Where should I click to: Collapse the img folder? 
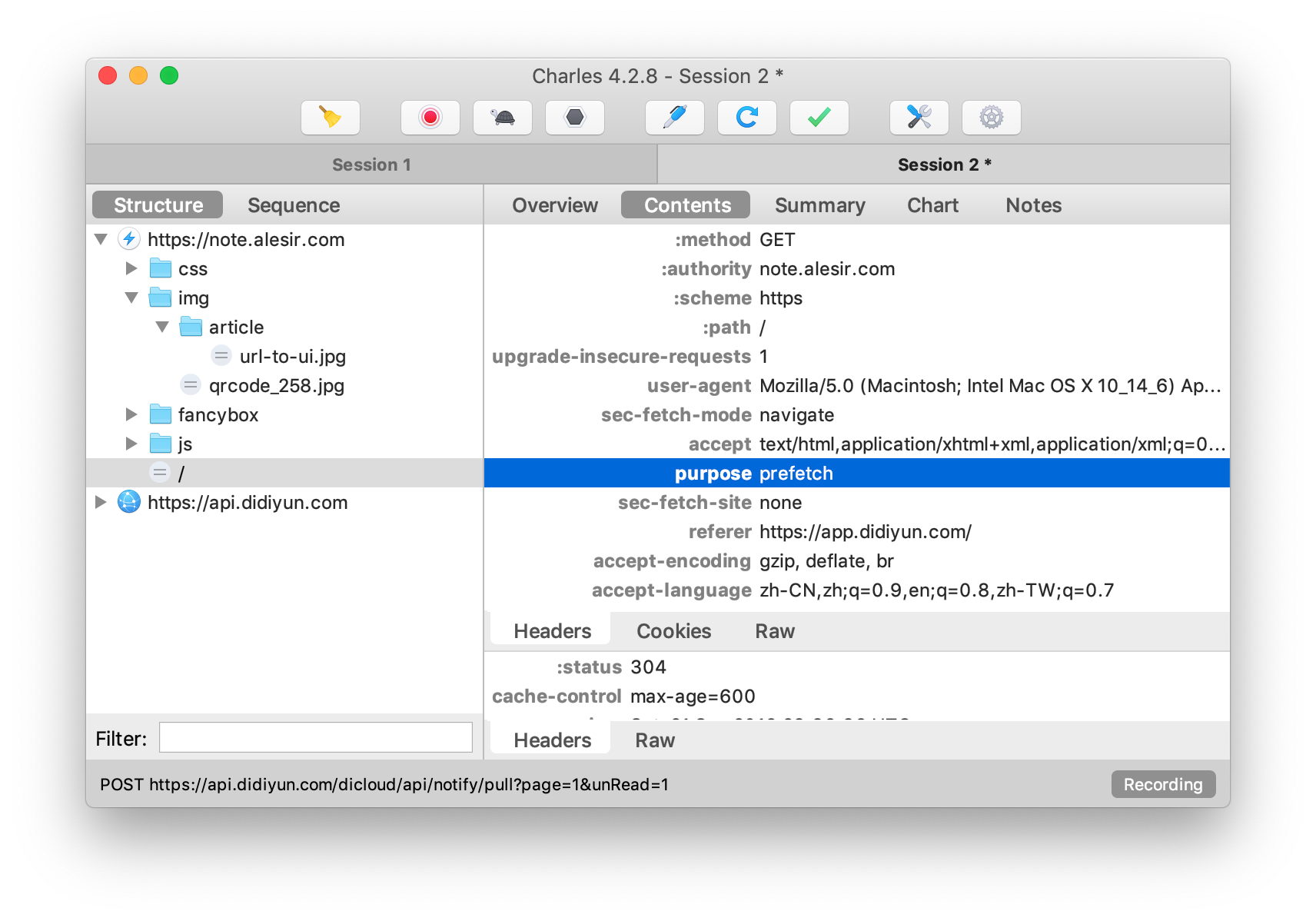pos(131,298)
